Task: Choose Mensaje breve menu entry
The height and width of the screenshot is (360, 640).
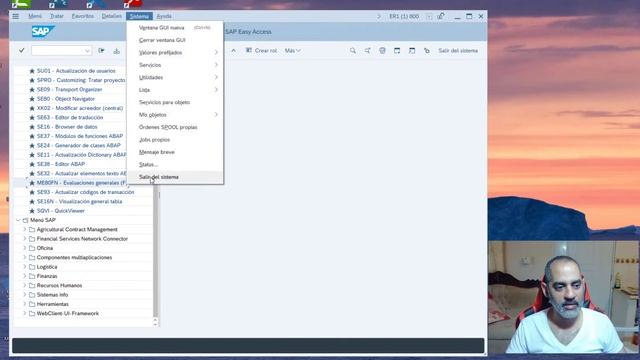Action: coord(175,152)
